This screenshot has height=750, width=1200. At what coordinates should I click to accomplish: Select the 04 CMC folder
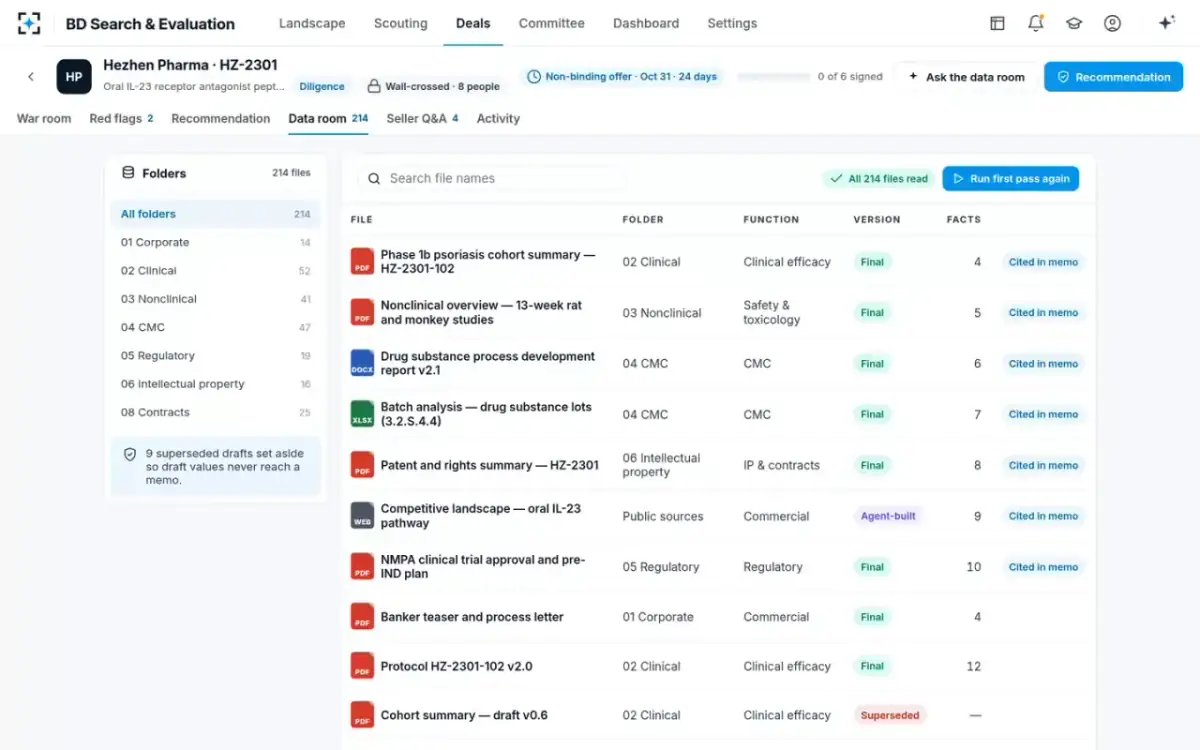(216, 327)
